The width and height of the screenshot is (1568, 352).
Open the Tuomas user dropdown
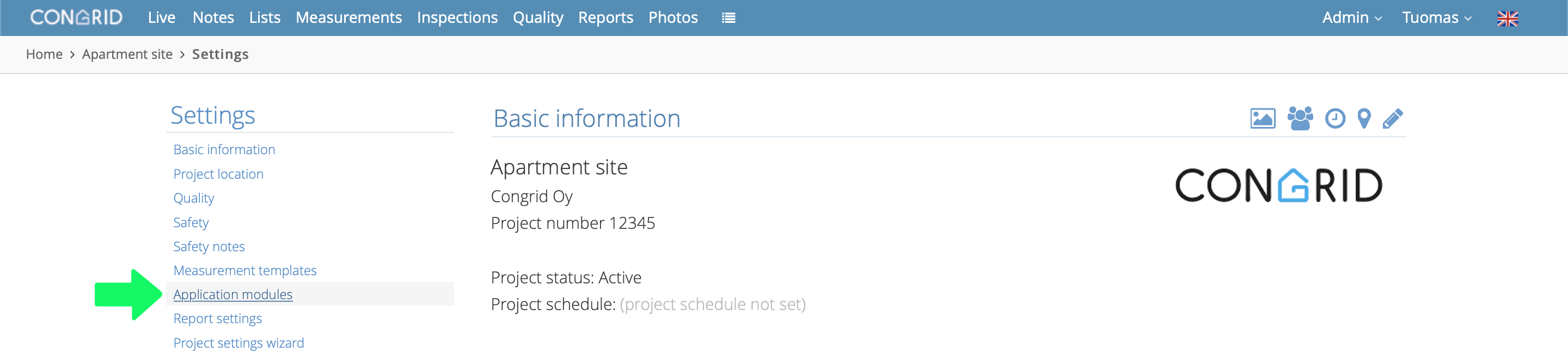point(1437,17)
